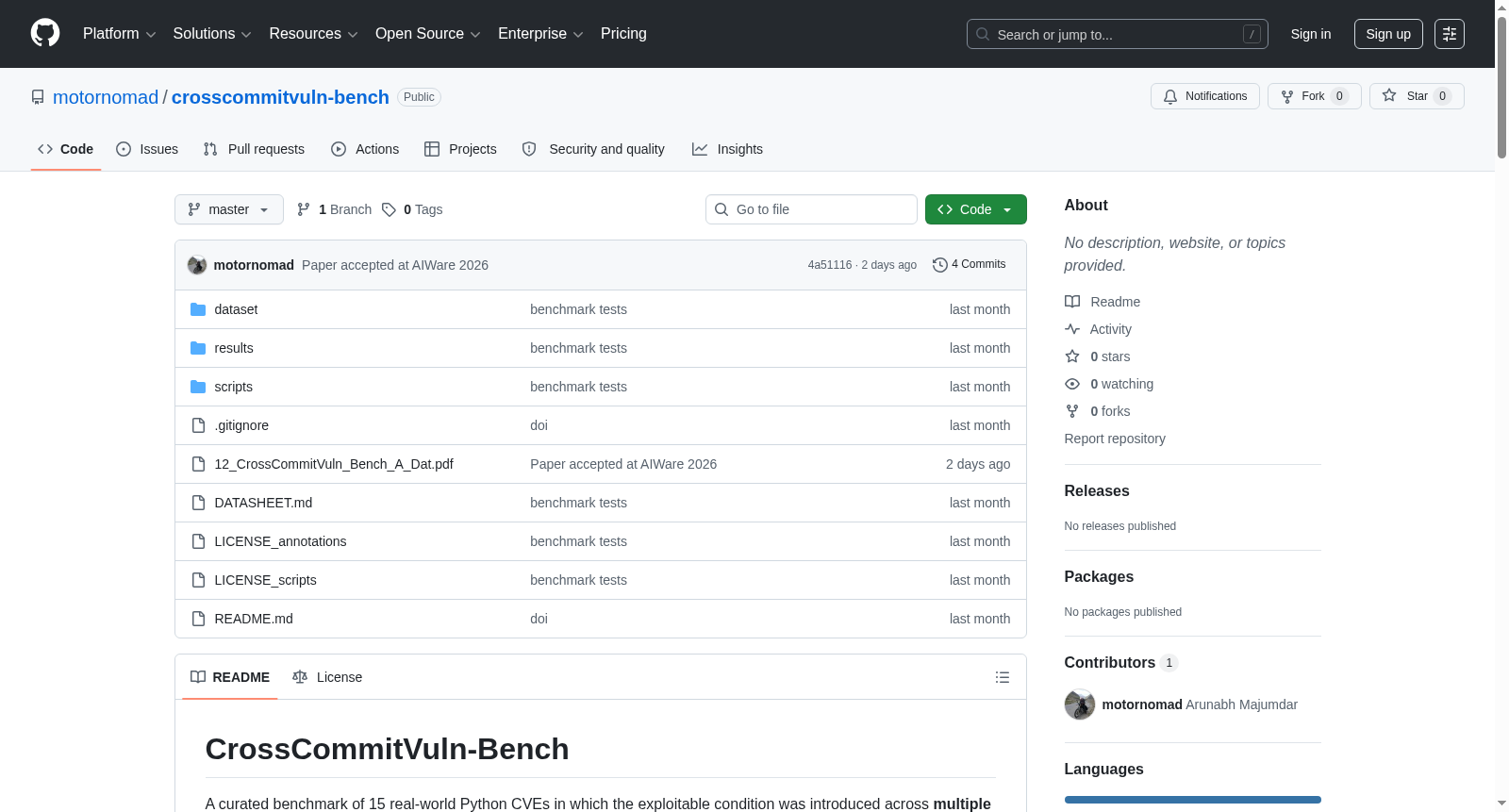Select the DATASHEET.md file icon

click(198, 503)
